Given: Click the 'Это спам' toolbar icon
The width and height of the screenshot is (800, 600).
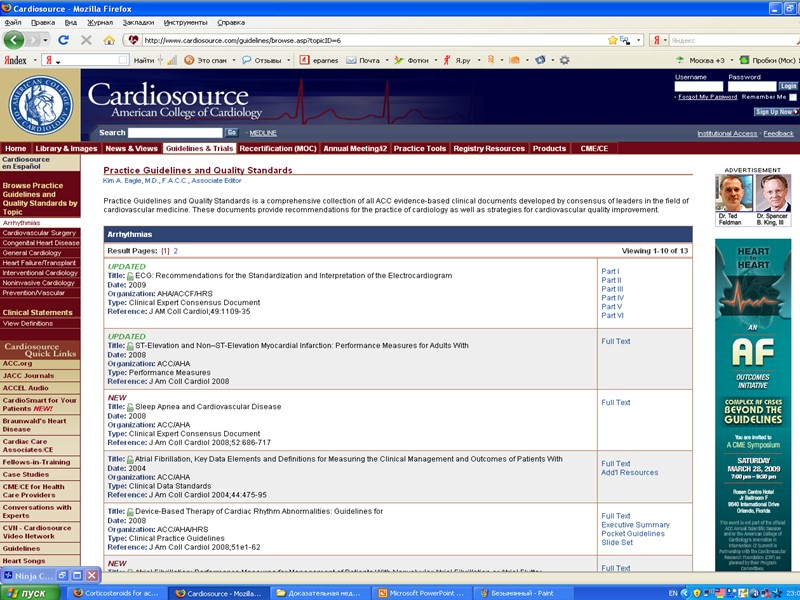Looking at the screenshot, I should [189, 60].
